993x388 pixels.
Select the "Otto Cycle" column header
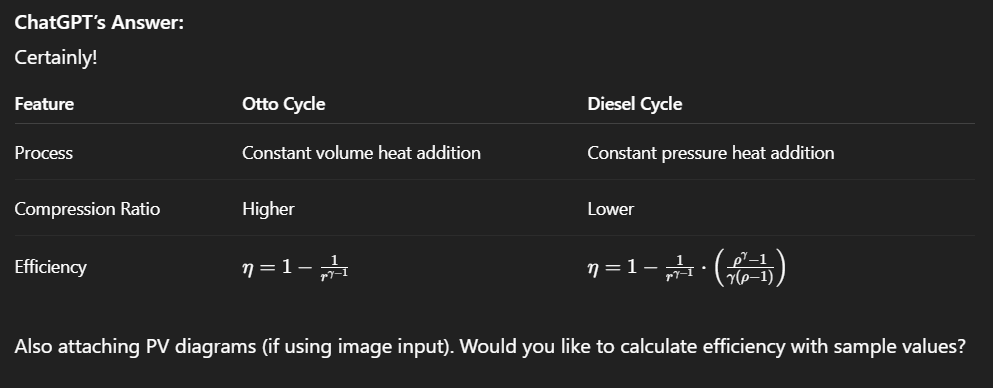tap(284, 104)
